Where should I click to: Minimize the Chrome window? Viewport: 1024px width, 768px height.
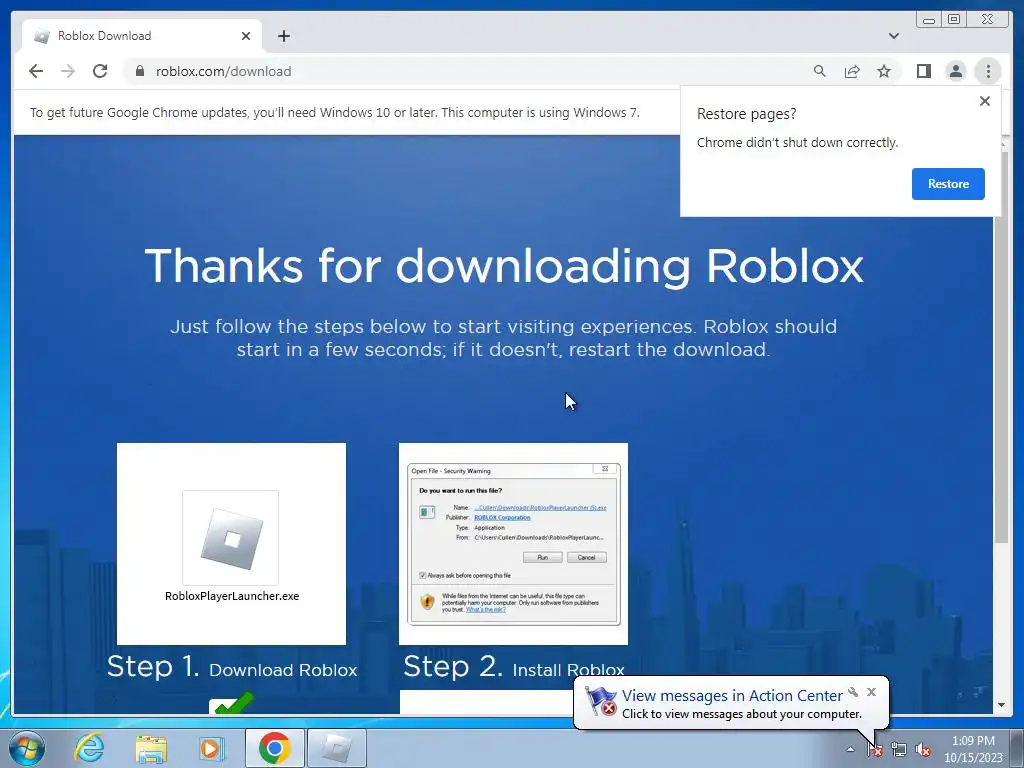929,20
